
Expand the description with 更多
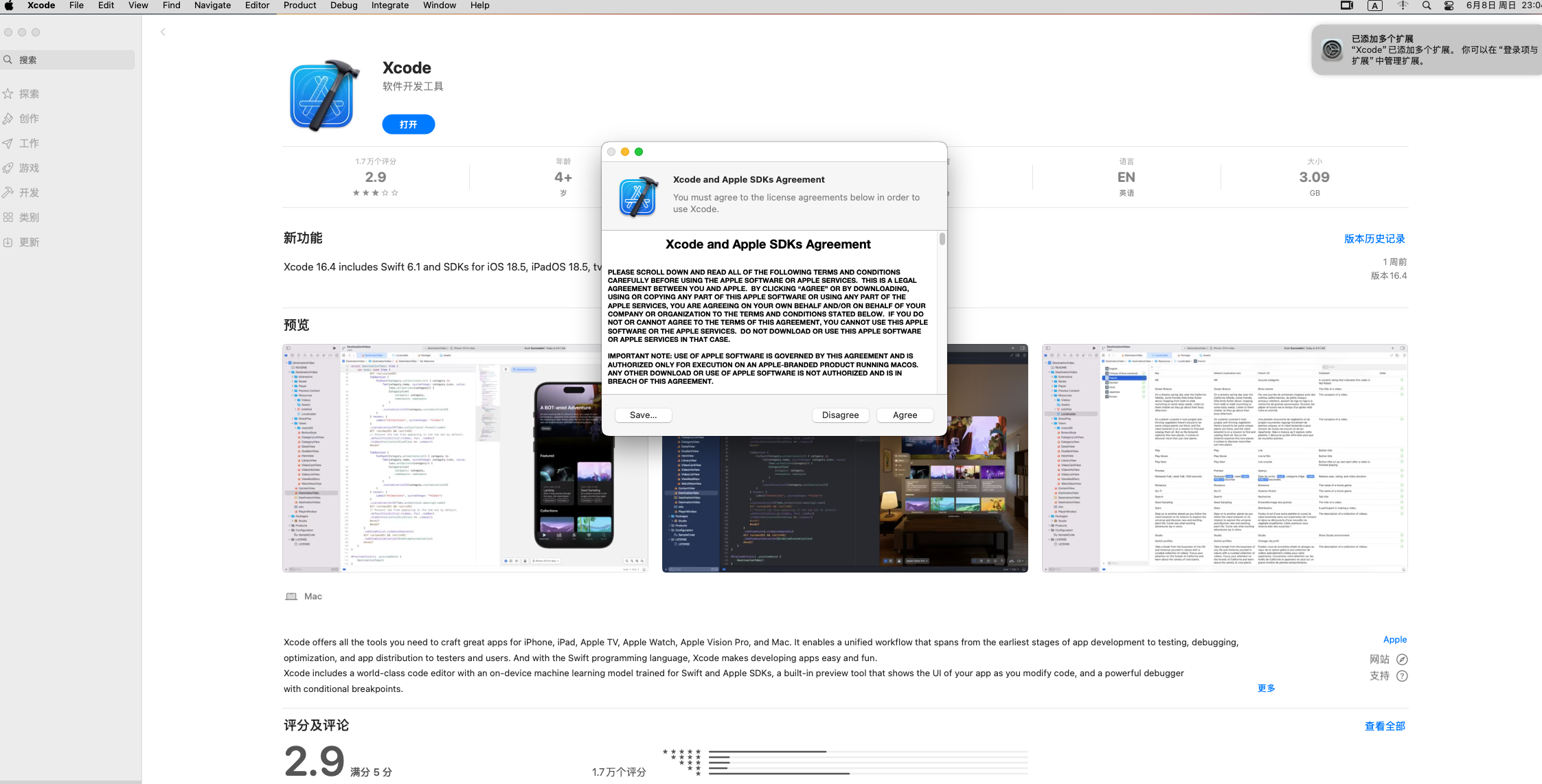[x=1265, y=687]
